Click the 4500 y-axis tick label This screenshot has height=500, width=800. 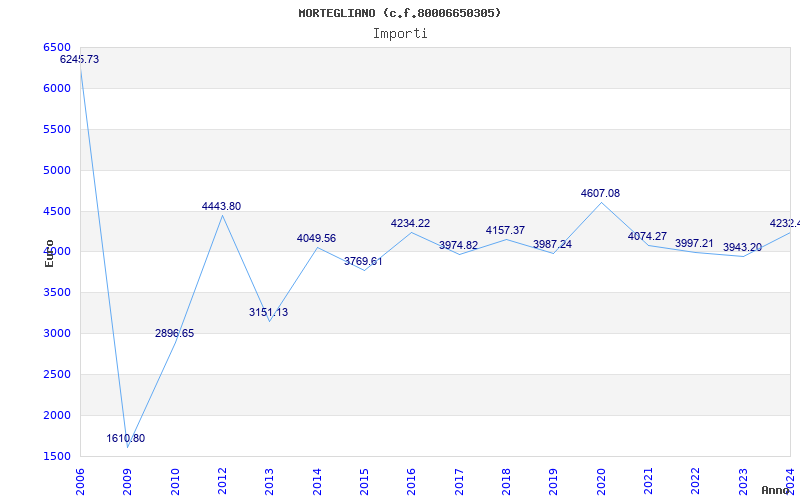(x=57, y=211)
